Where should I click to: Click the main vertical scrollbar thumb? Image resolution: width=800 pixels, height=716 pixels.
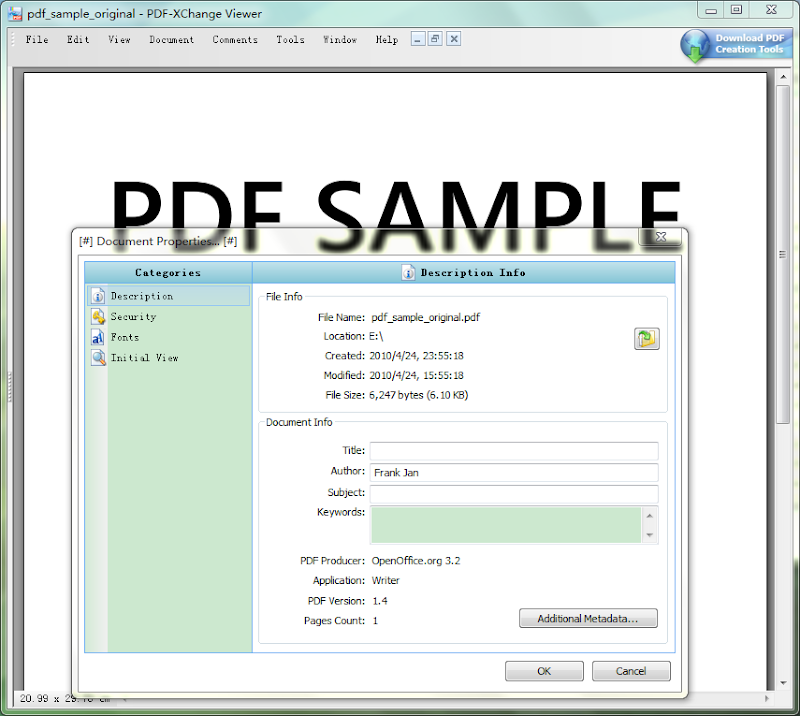coord(783,254)
